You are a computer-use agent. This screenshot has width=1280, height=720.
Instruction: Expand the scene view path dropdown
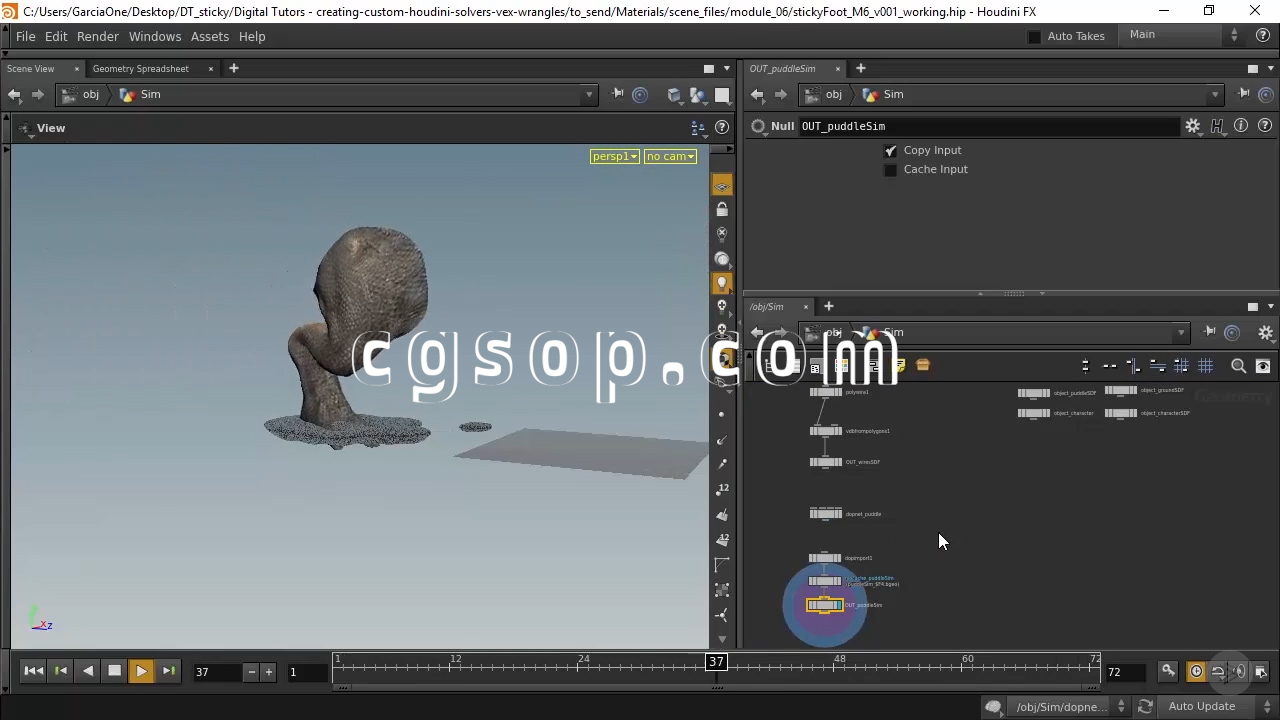click(588, 95)
